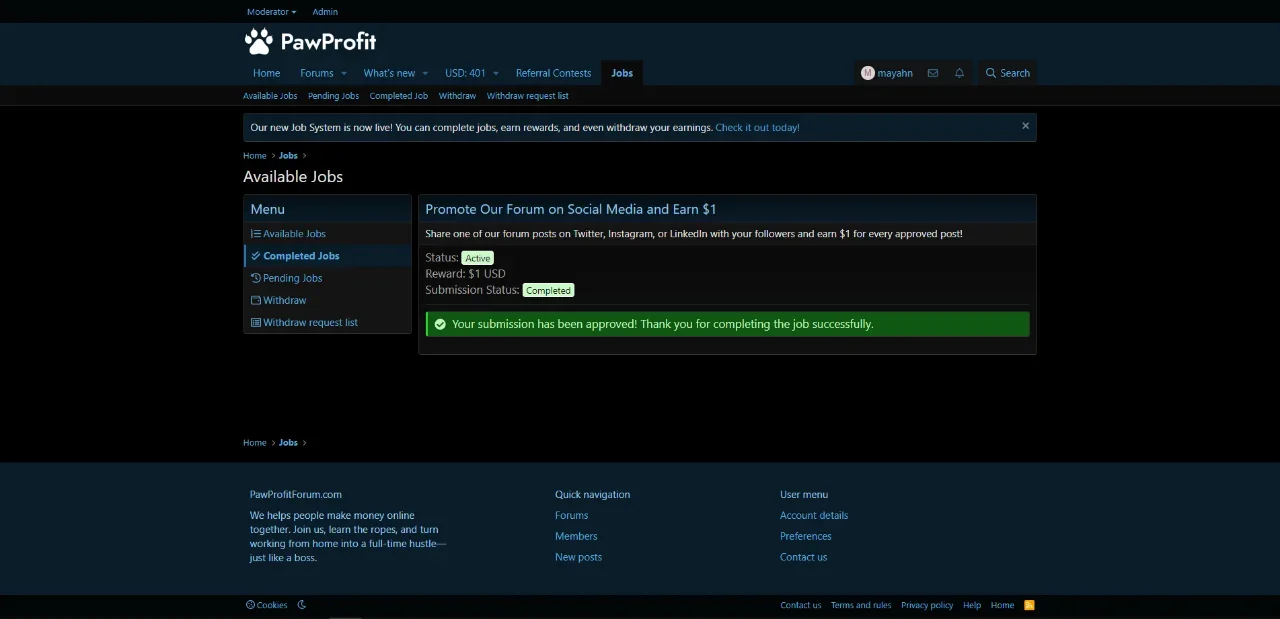Expand the Forums dropdown arrow
Screen dimensions: 1280x619
pyautogui.click(x=343, y=73)
